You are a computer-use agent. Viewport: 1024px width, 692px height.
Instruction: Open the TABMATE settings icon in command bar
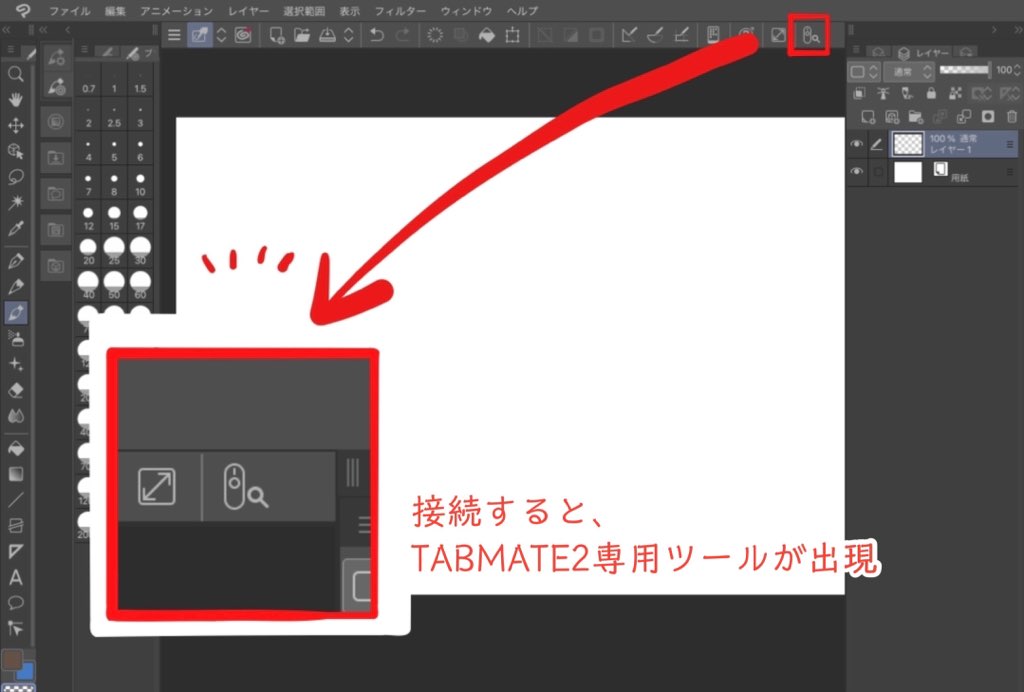coord(810,35)
